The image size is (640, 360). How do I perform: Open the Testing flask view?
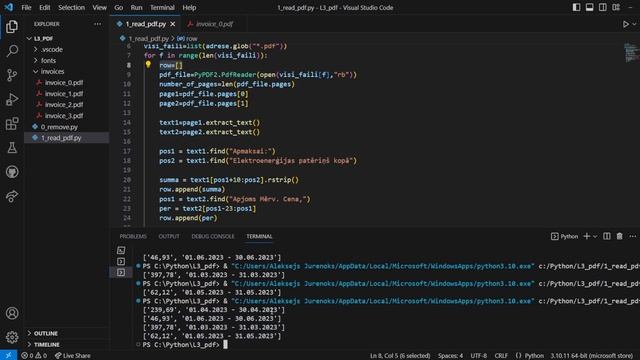point(12,148)
